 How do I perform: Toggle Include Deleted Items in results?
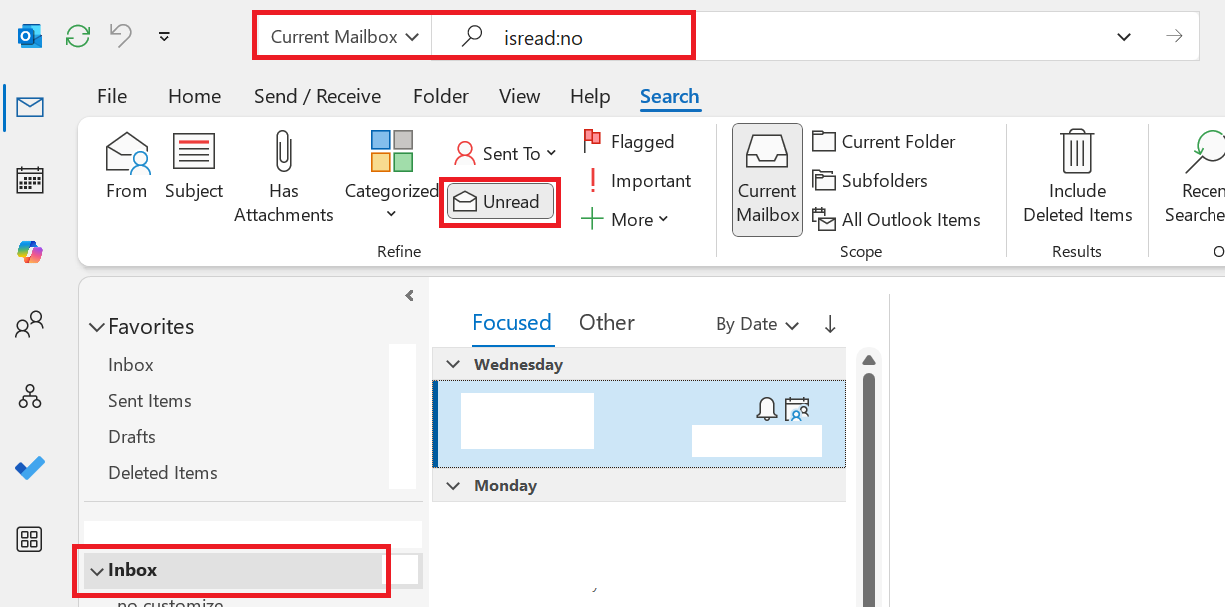click(1077, 178)
